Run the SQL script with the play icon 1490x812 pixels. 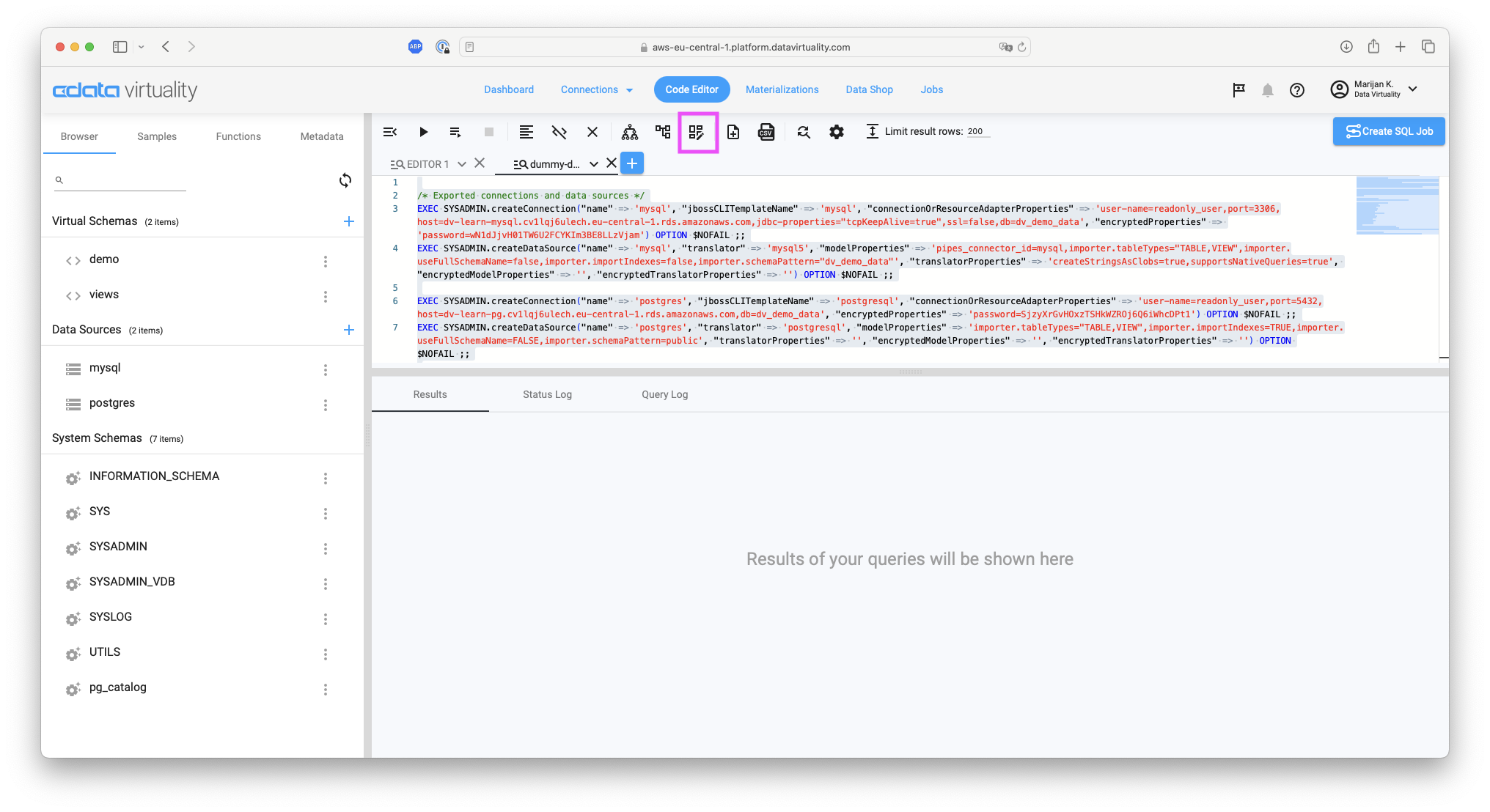click(424, 132)
